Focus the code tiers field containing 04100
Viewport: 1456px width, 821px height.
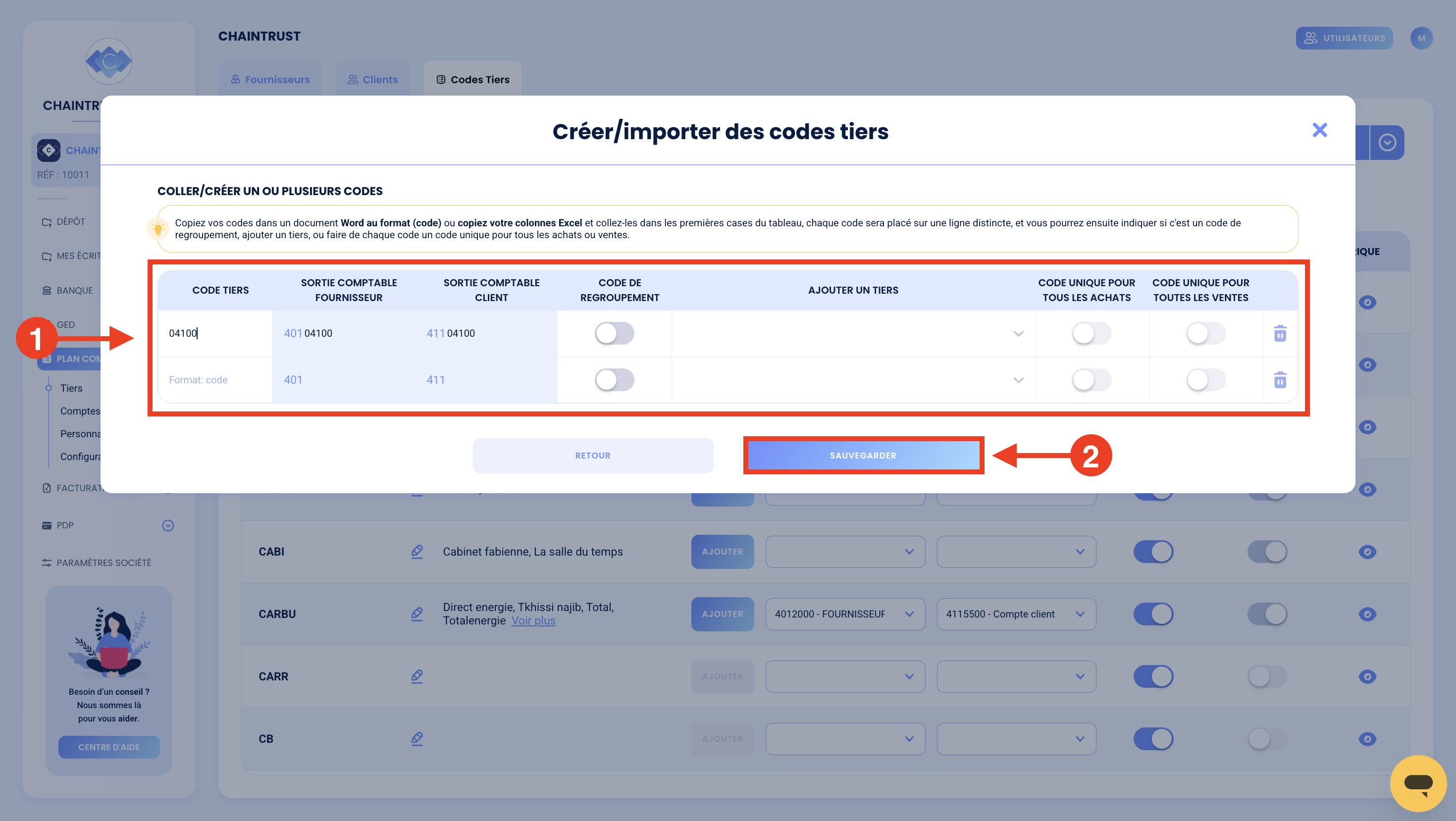(215, 333)
